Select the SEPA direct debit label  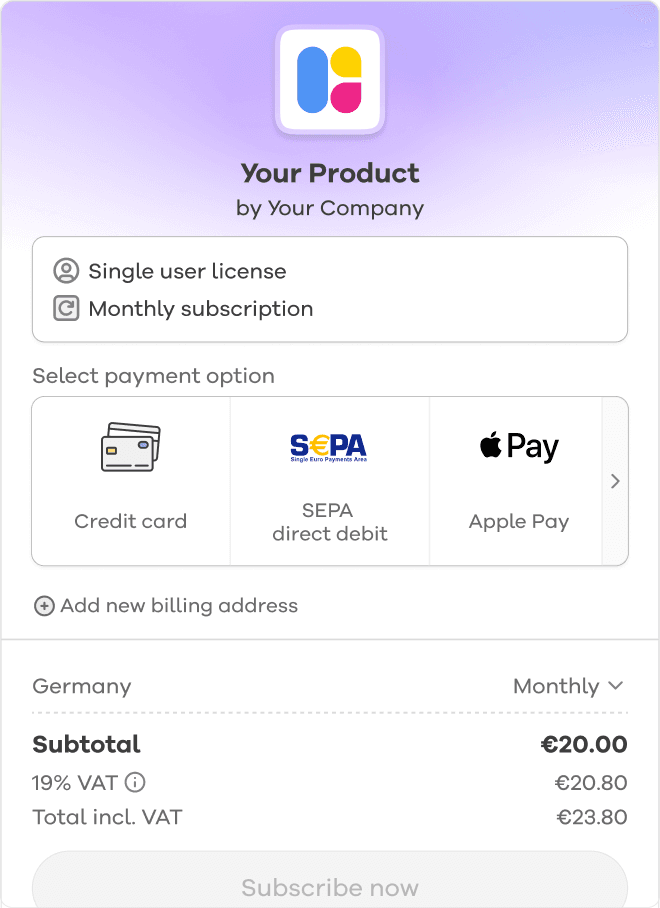click(x=329, y=522)
